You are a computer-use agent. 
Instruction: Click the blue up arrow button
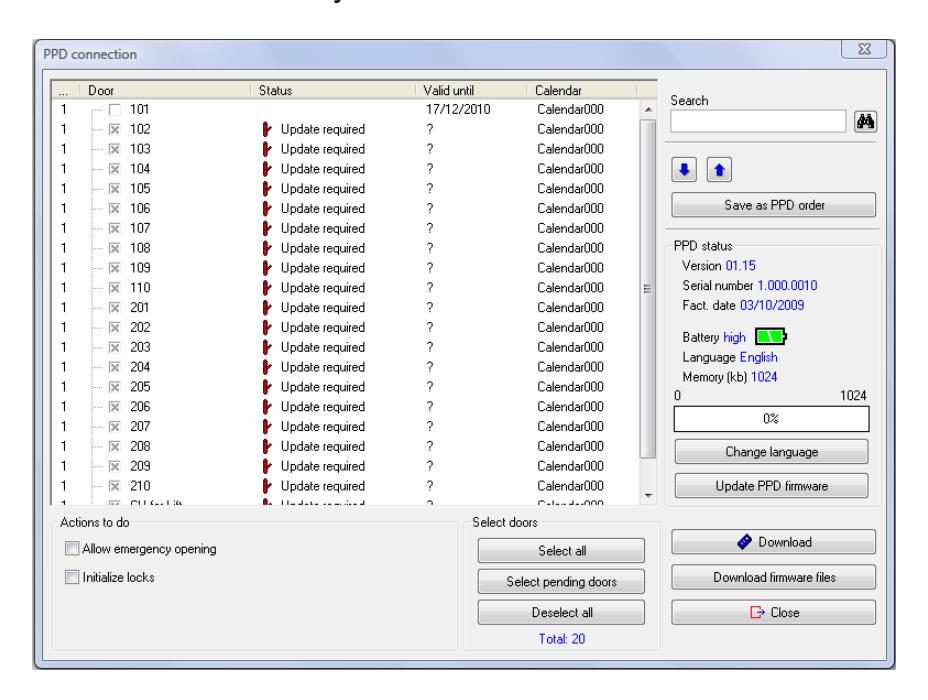pyautogui.click(x=719, y=170)
